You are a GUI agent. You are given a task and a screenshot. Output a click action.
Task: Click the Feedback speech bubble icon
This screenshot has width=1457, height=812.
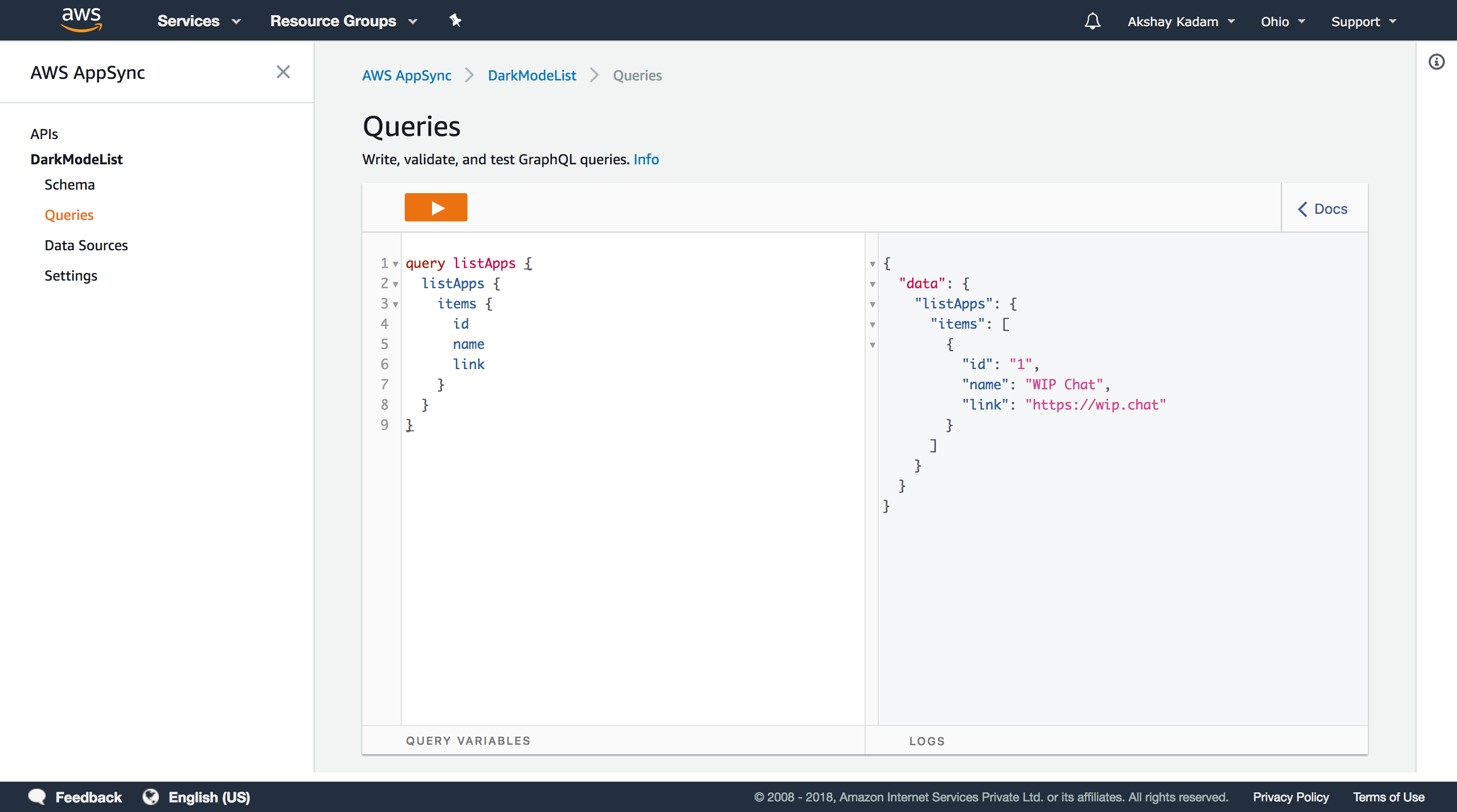[x=37, y=796]
